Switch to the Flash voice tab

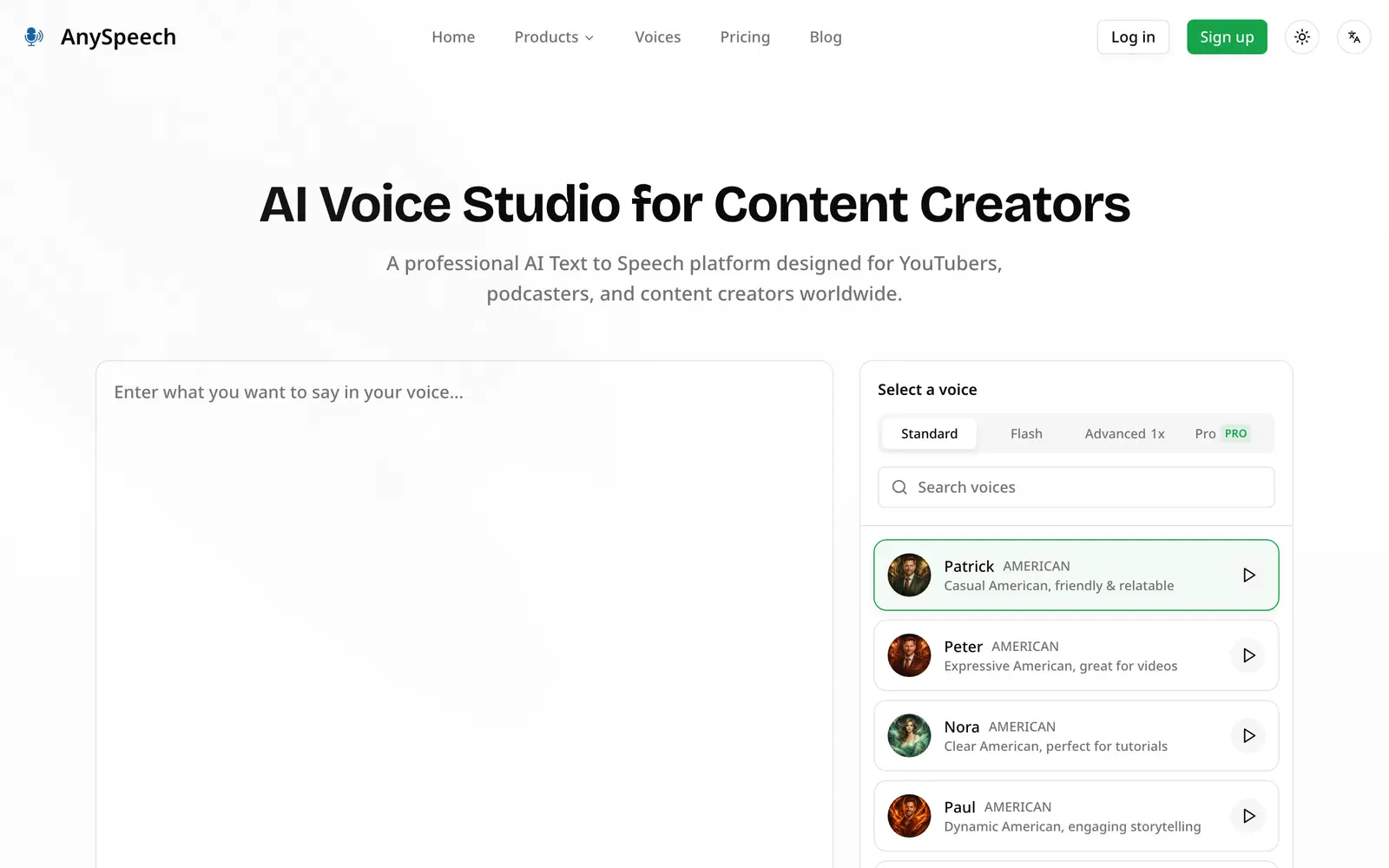click(1026, 433)
